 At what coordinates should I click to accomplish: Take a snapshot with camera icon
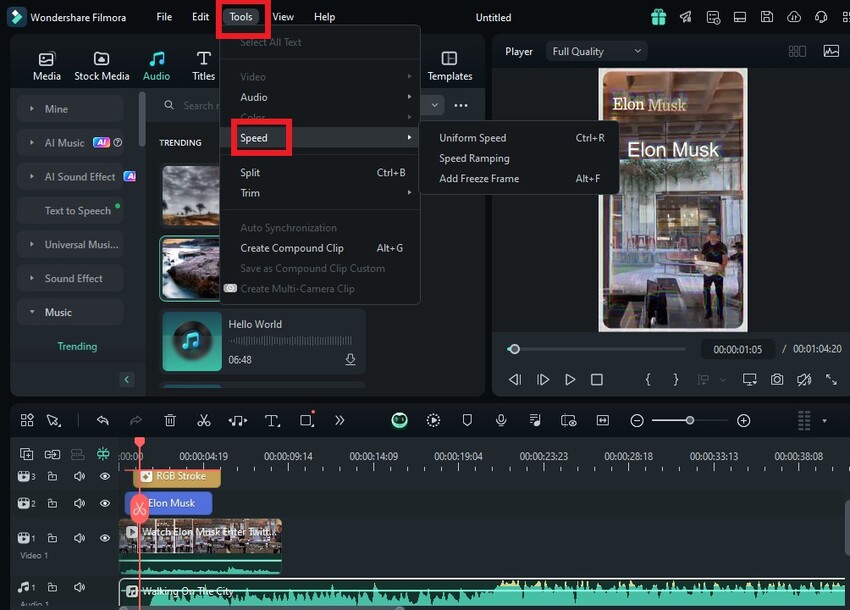coord(777,380)
